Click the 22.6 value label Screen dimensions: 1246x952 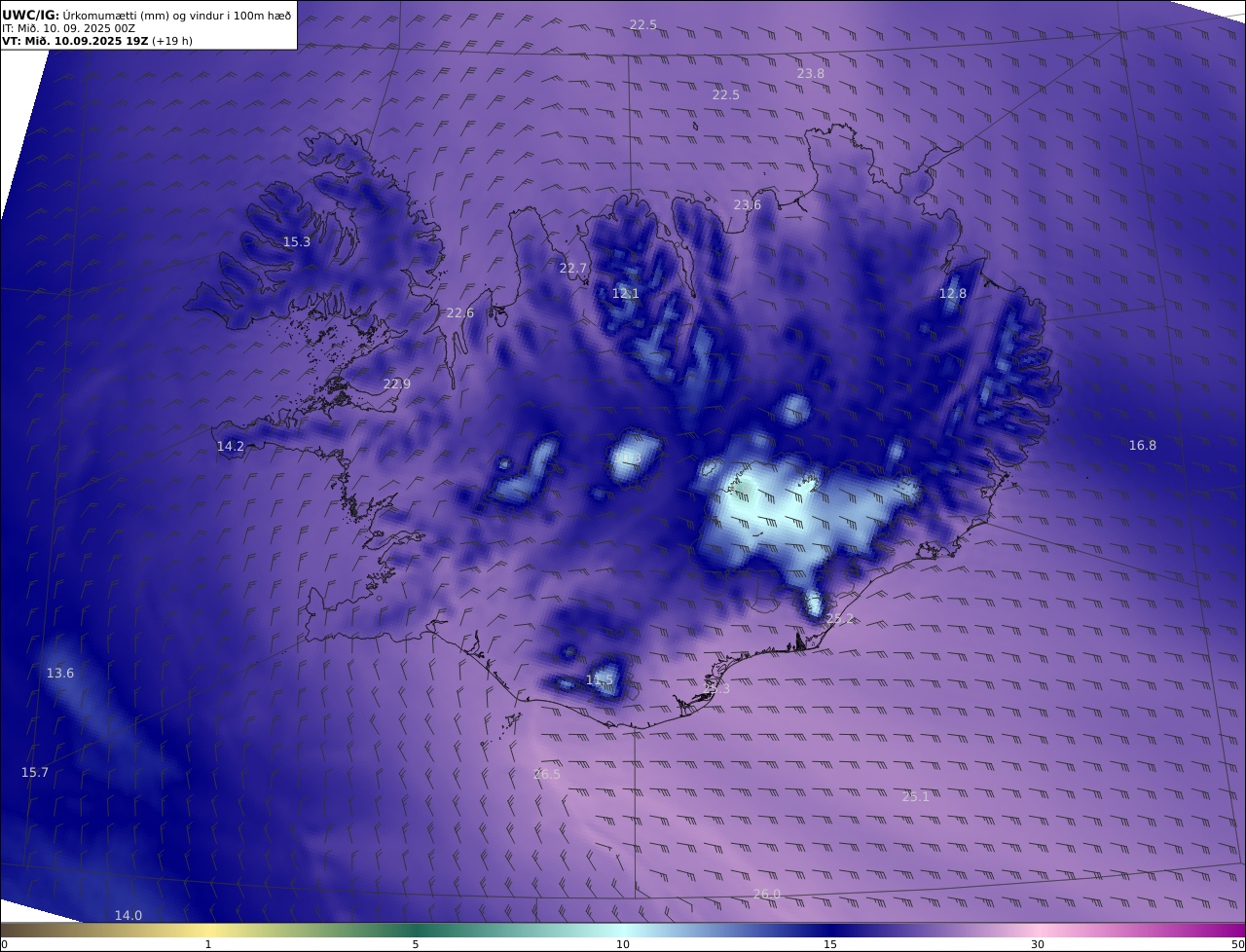(x=460, y=312)
